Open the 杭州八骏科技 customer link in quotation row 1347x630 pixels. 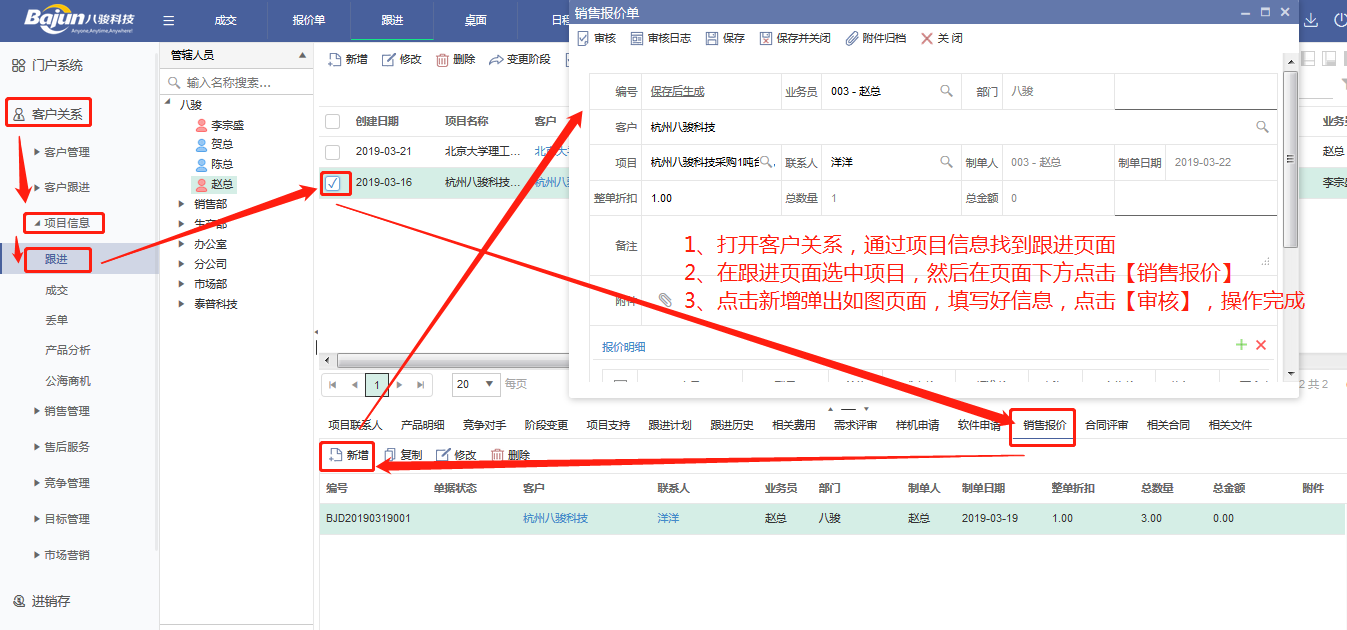[555, 518]
